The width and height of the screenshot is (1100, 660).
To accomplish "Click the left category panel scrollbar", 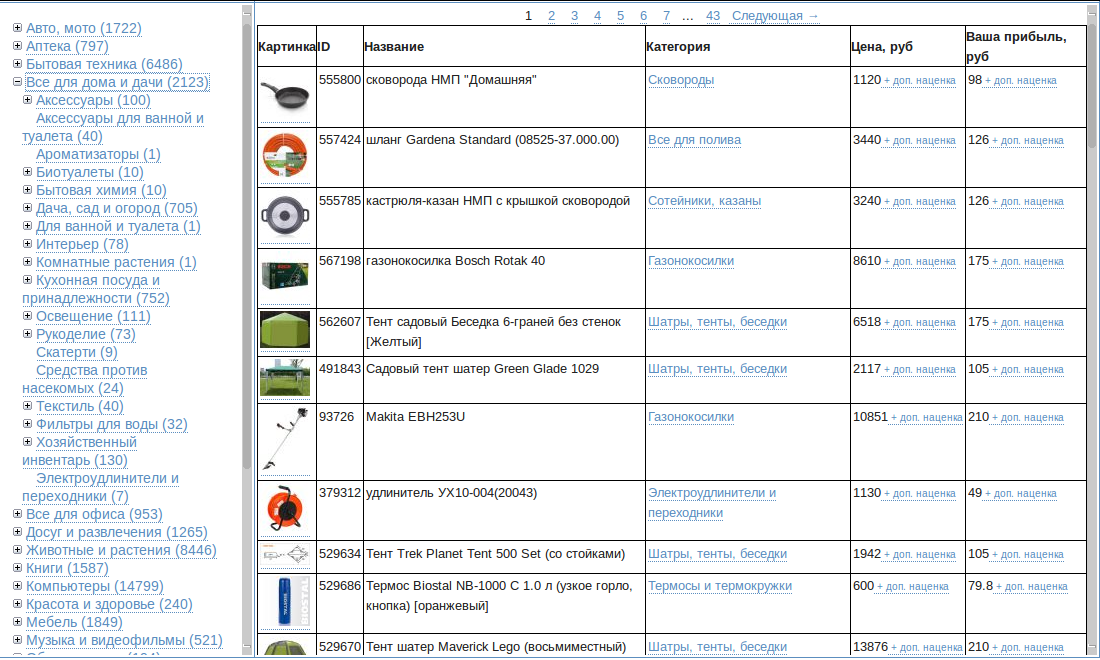I will pyautogui.click(x=247, y=245).
